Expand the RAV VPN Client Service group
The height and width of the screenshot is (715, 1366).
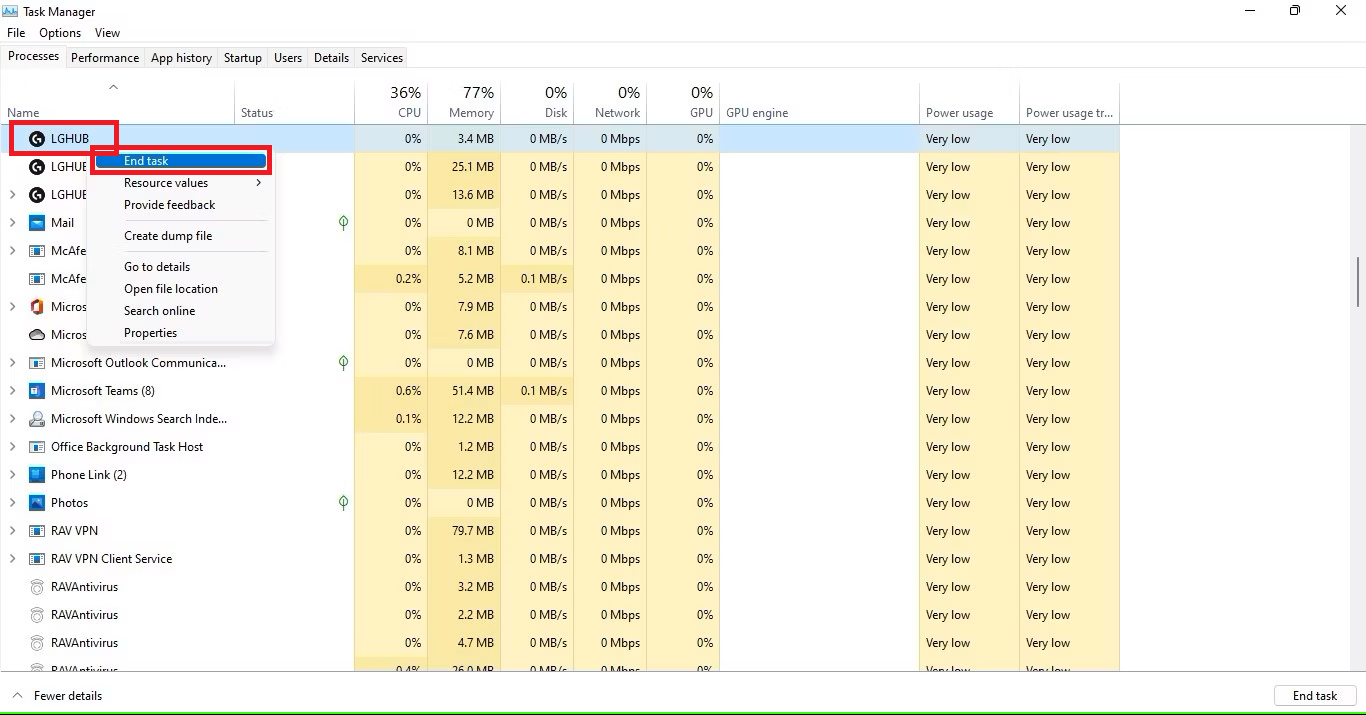[x=12, y=559]
